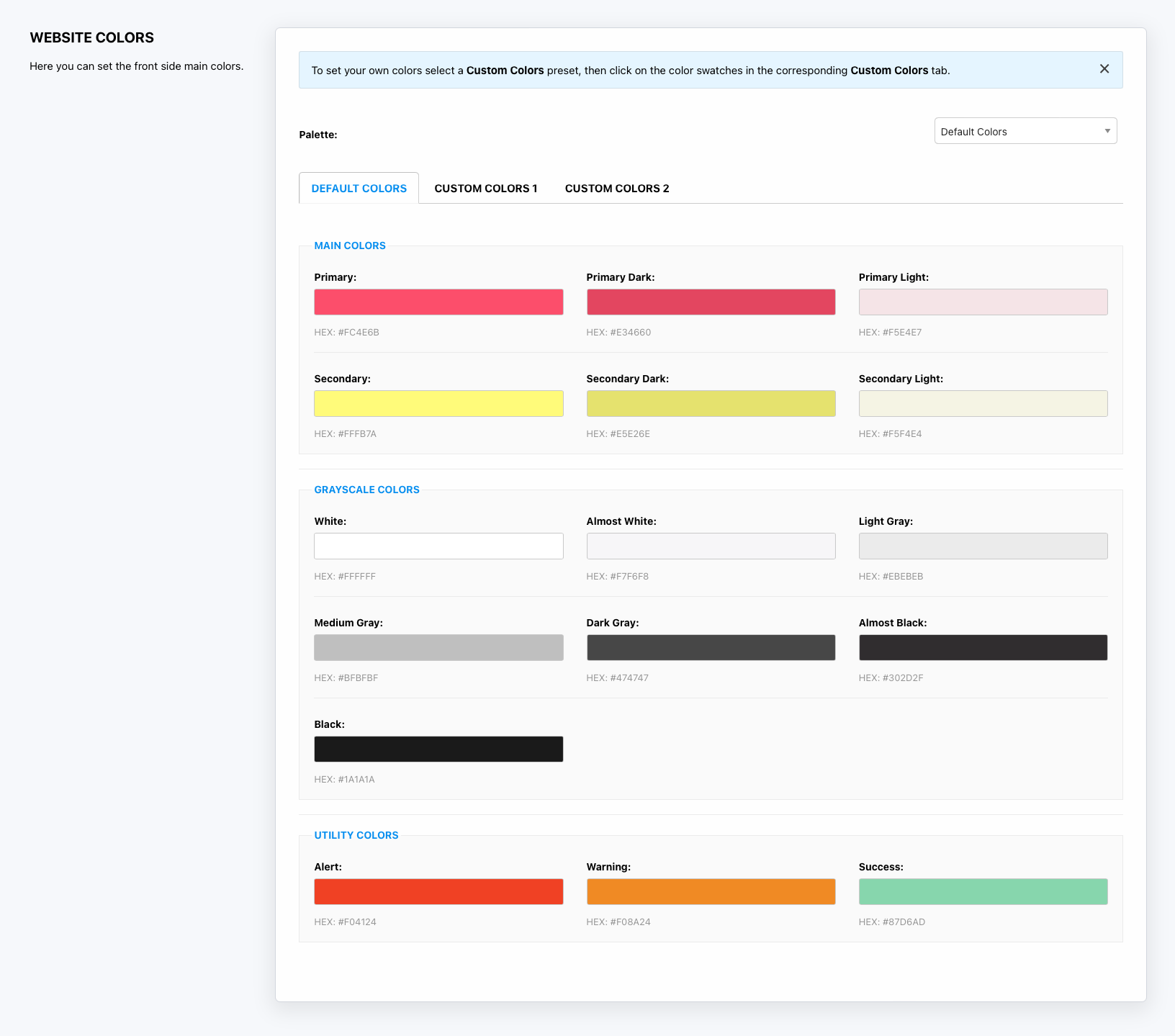Select the red Alert color swatch

[x=438, y=892]
